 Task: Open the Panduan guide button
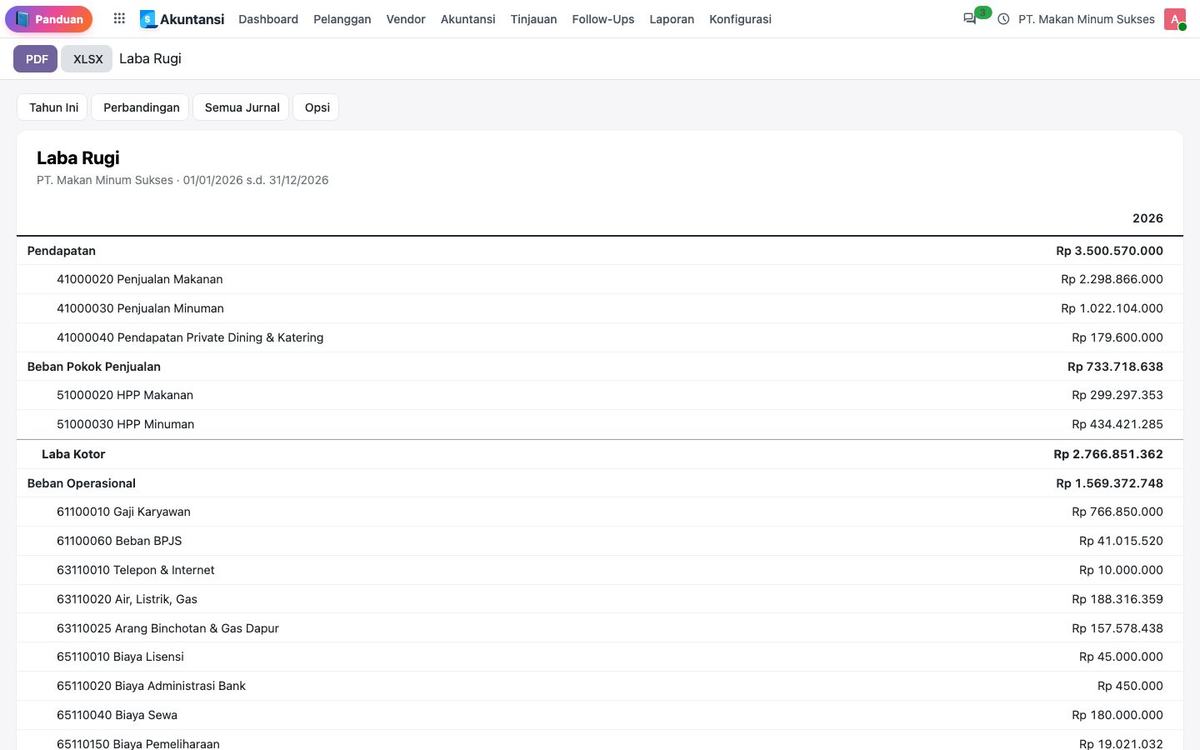click(x=49, y=19)
